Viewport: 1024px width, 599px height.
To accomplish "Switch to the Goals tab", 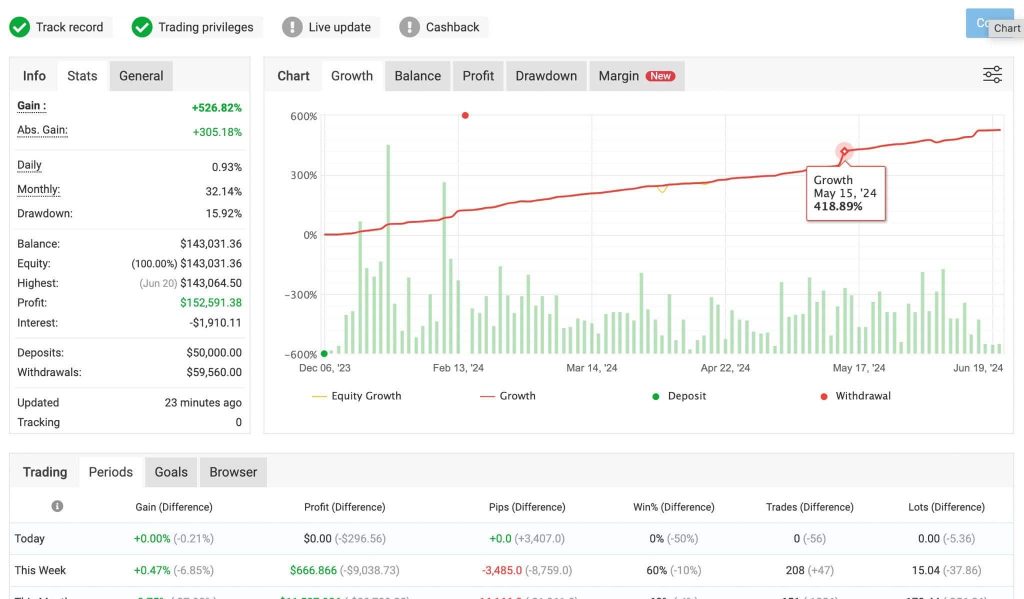I will coord(171,472).
